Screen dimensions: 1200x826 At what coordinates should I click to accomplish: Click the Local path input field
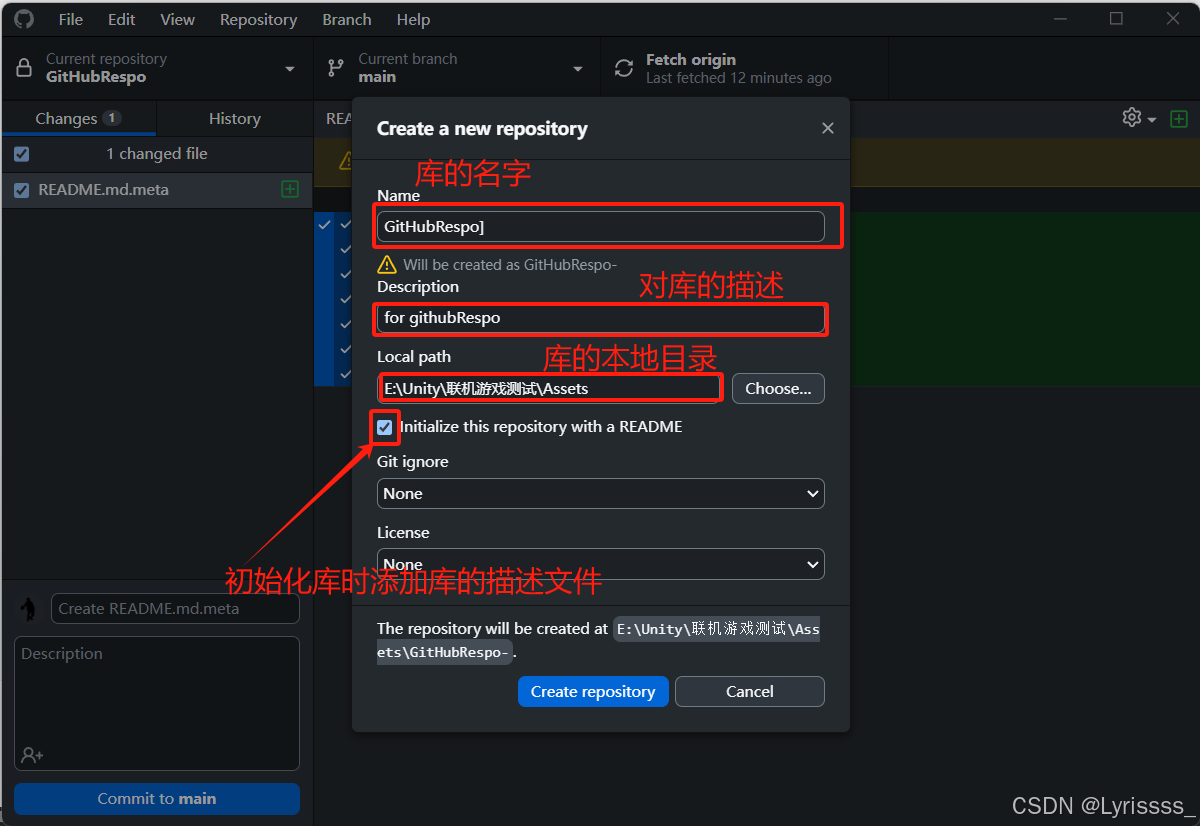click(550, 388)
